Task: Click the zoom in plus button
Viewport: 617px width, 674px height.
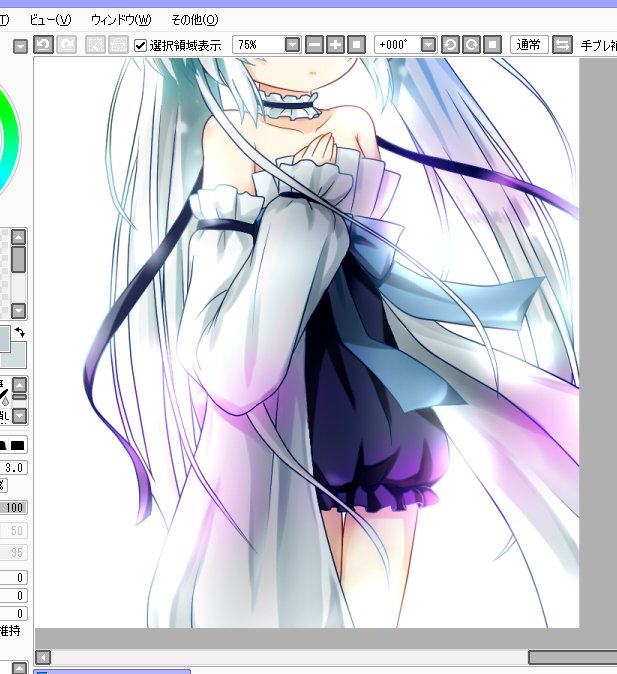Action: pyautogui.click(x=335, y=45)
